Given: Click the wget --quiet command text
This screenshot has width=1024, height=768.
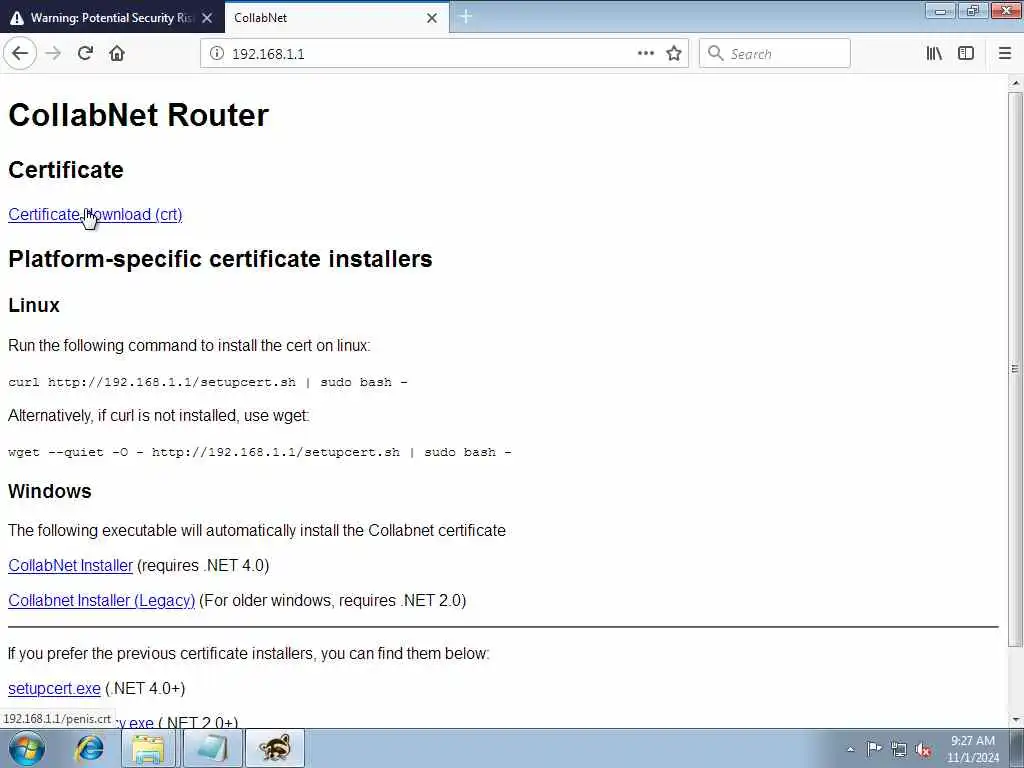Looking at the screenshot, I should [x=260, y=452].
